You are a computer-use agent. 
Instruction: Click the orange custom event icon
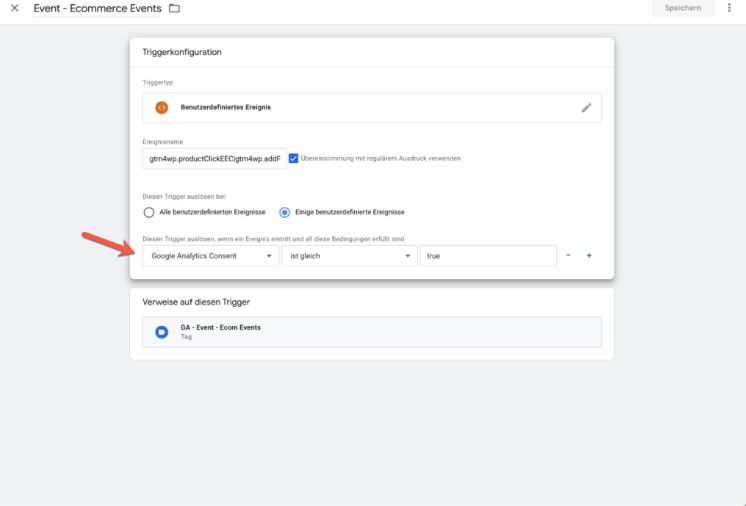pos(162,107)
